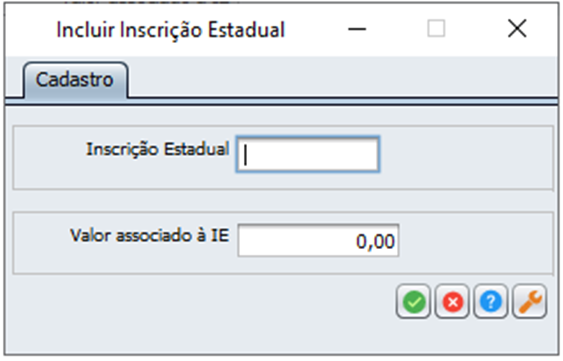Viewport: 563px width, 361px height.
Task: Click the Incluir Inscrição Estadual title bar
Action: pos(171,29)
